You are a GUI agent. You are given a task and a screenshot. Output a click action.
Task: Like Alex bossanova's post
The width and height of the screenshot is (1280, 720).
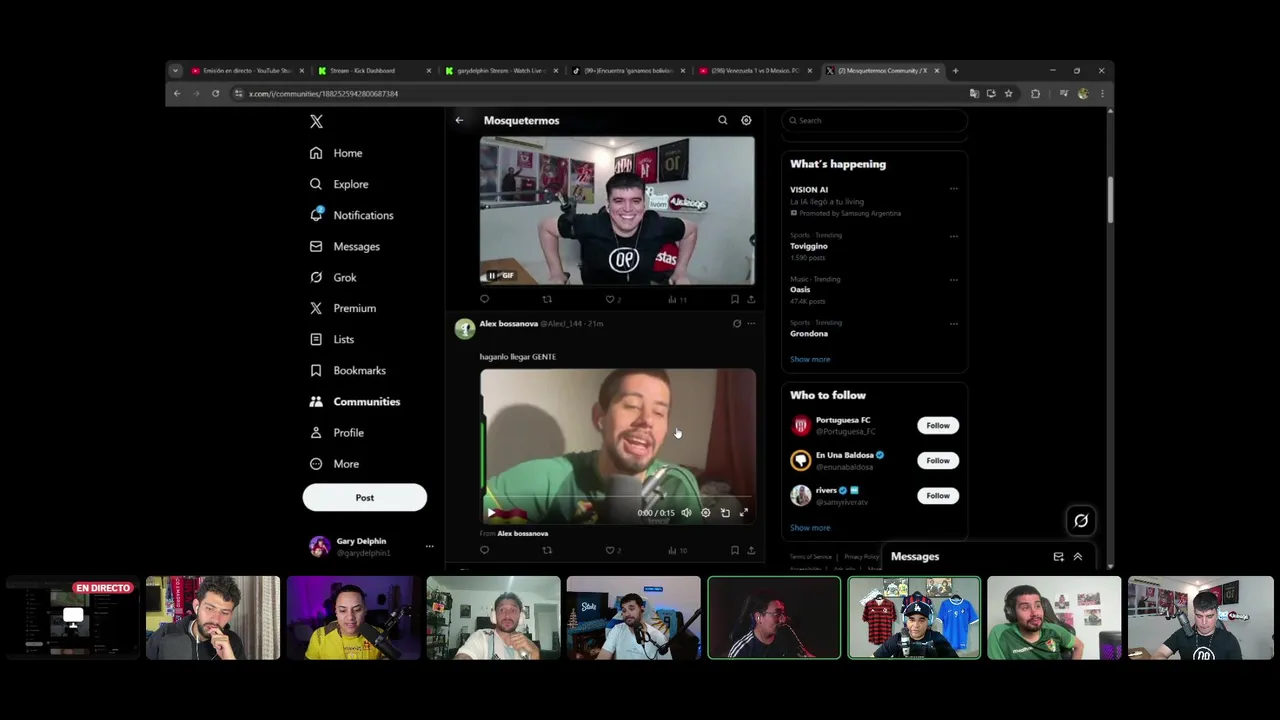tap(612, 550)
